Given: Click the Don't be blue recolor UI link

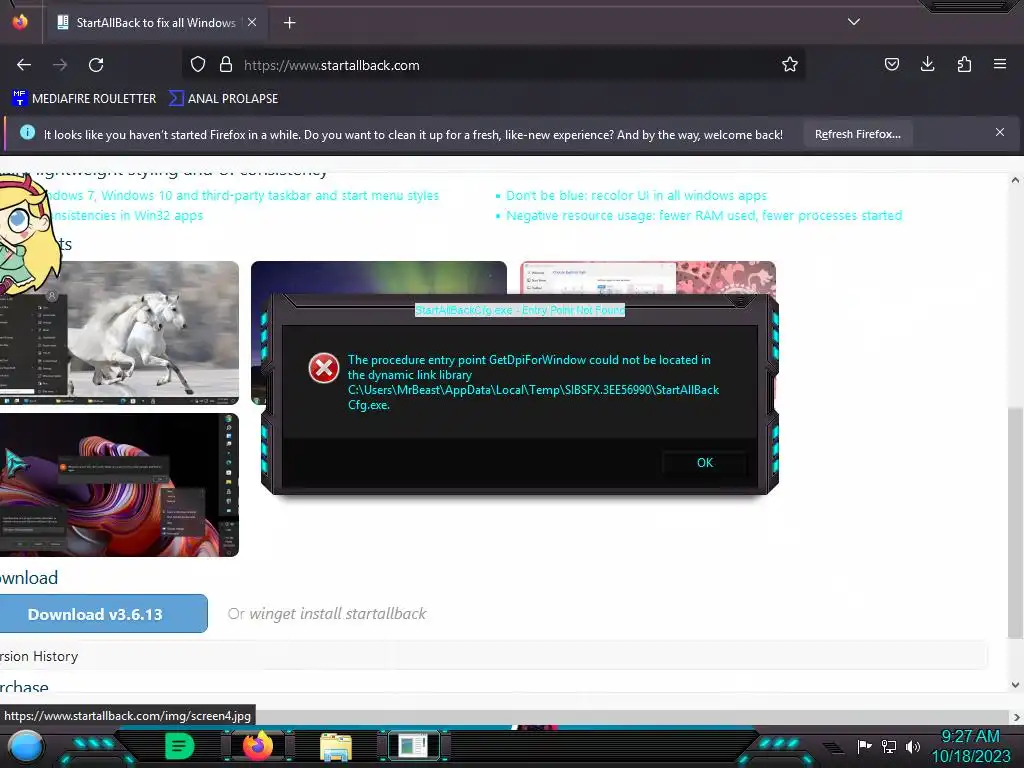Looking at the screenshot, I should (x=636, y=195).
